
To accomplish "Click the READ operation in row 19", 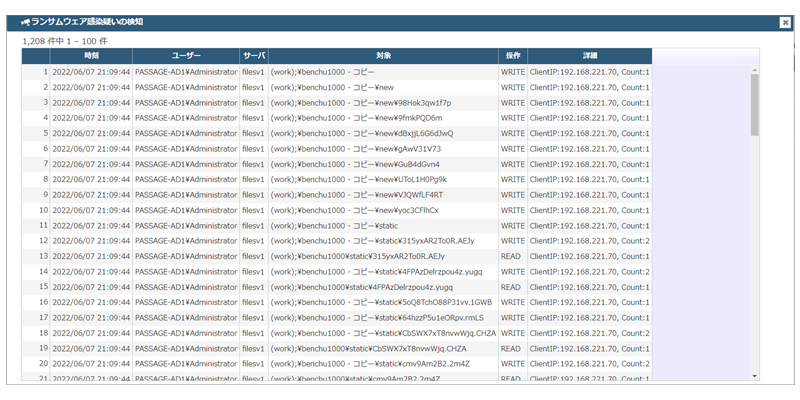I will [x=511, y=348].
